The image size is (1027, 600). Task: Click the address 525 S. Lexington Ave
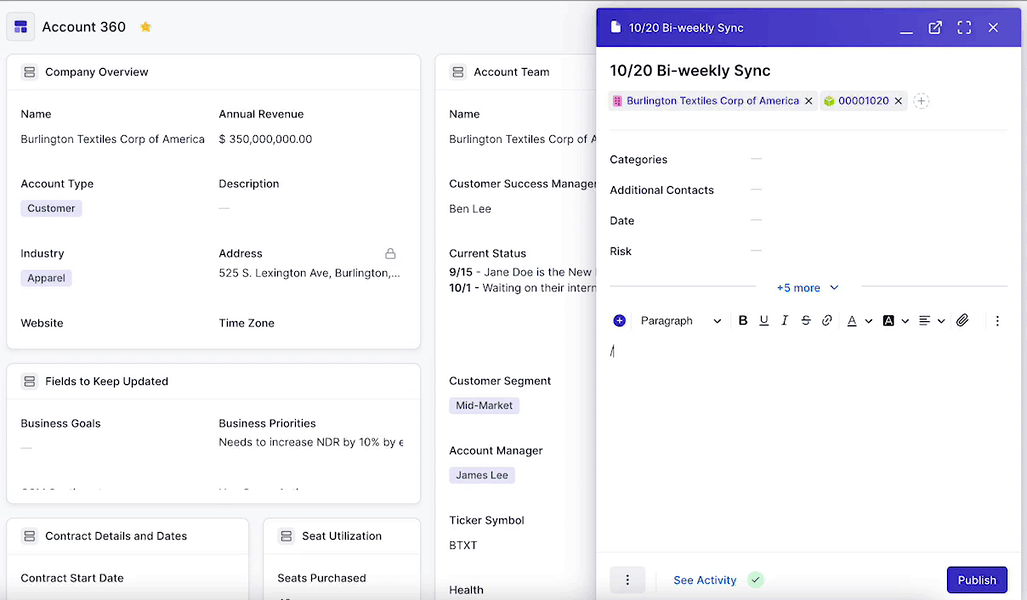pos(309,273)
